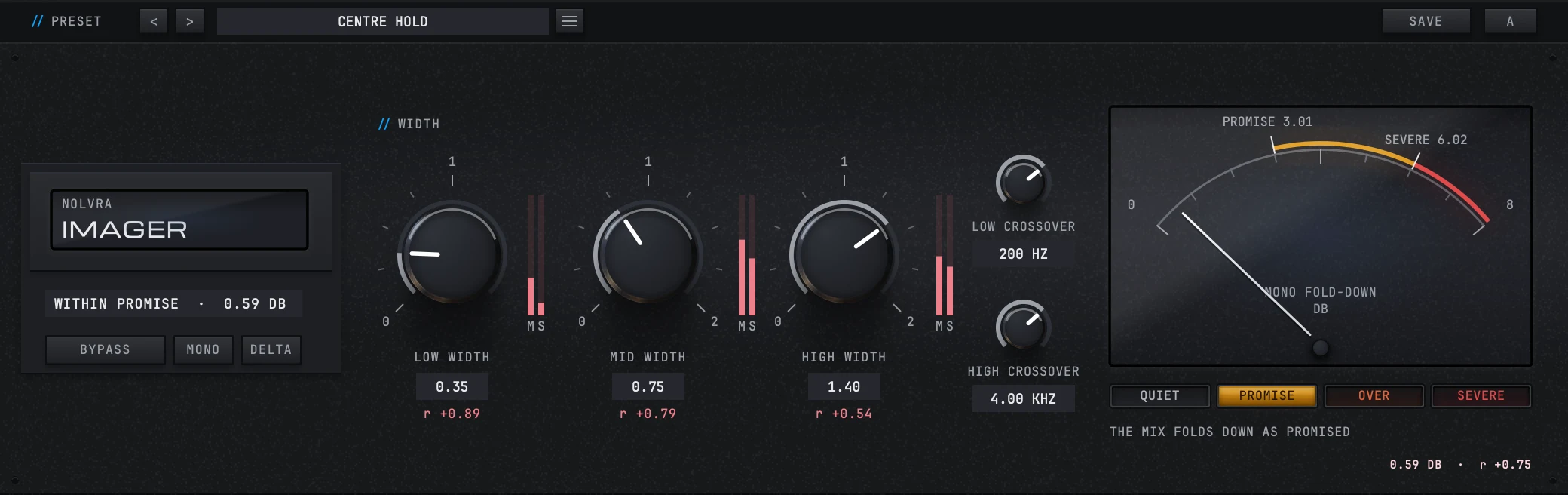Click the bottom 0.59 DB readout

tap(1416, 465)
